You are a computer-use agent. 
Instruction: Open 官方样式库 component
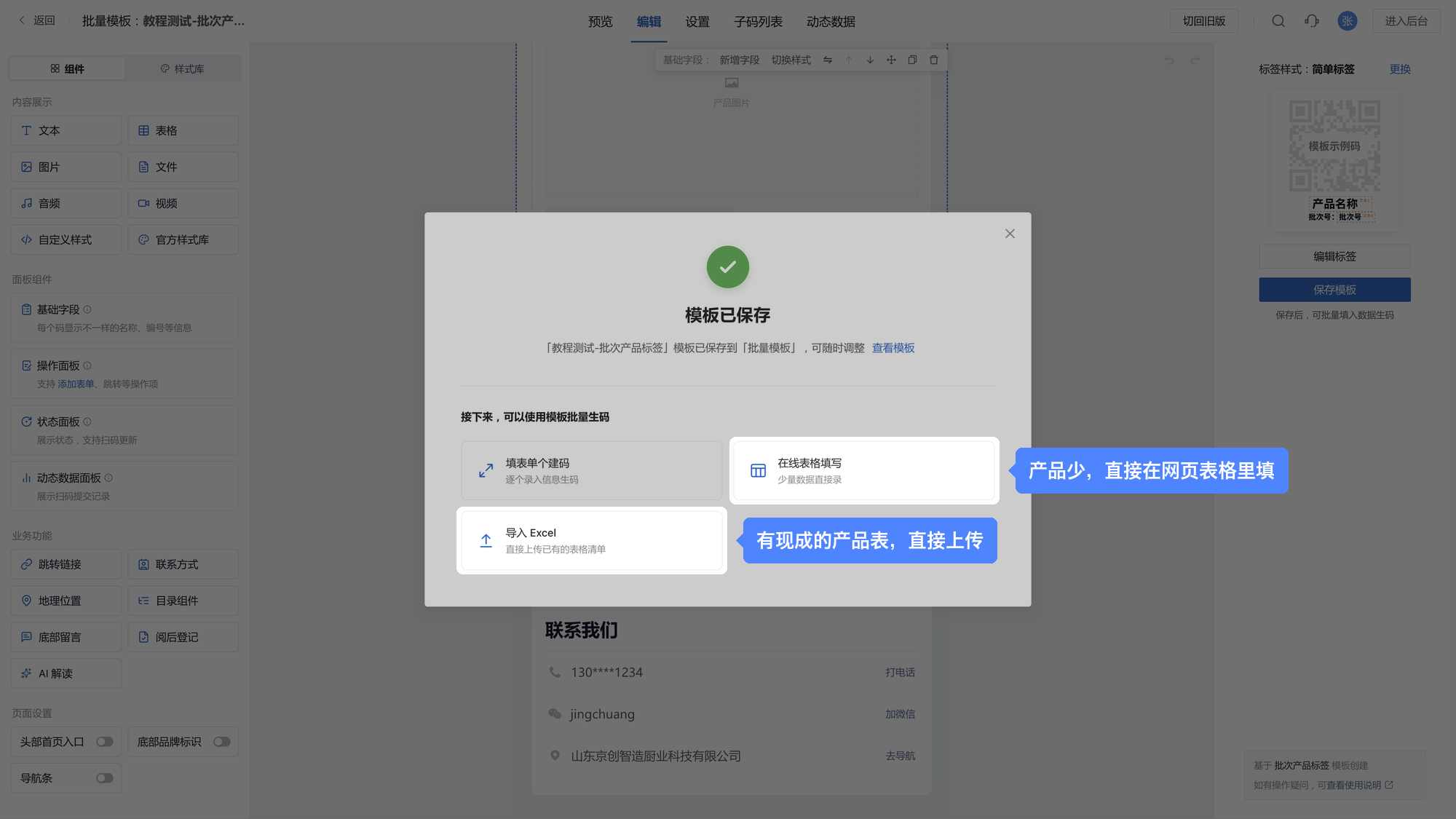(183, 240)
